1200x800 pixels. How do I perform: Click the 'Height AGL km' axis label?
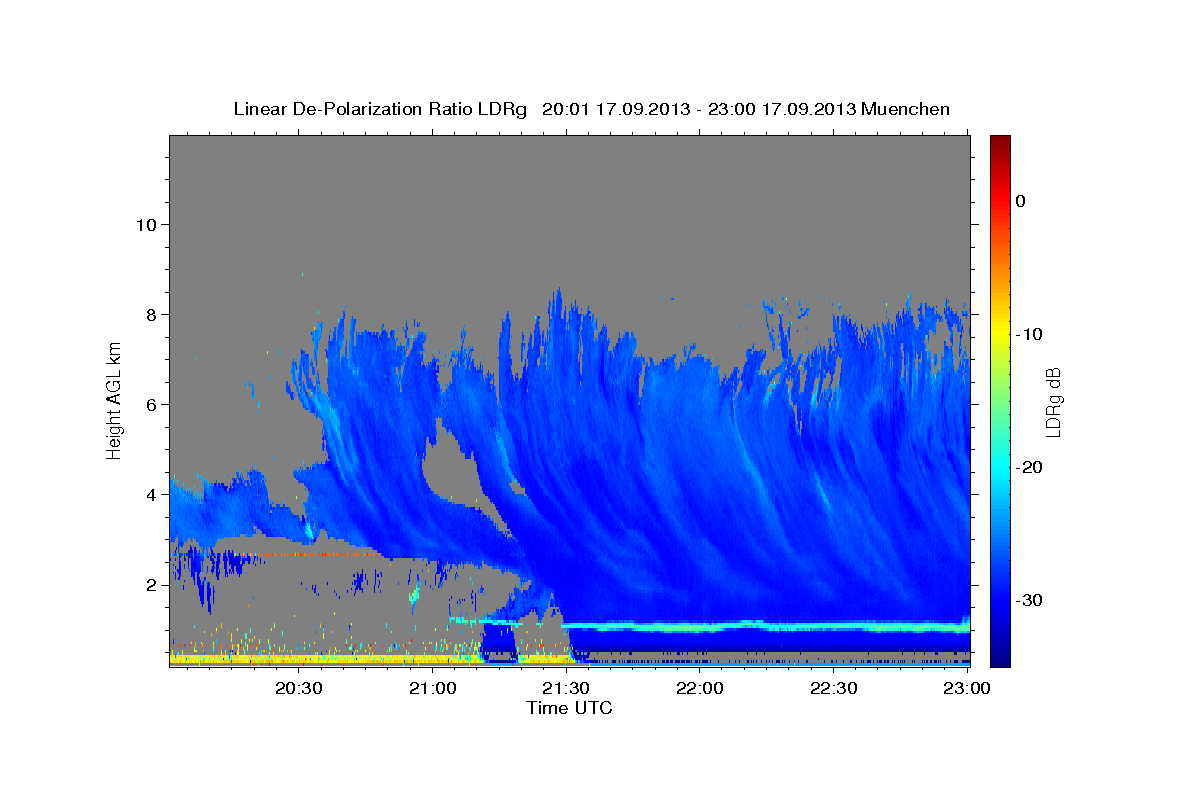click(115, 400)
